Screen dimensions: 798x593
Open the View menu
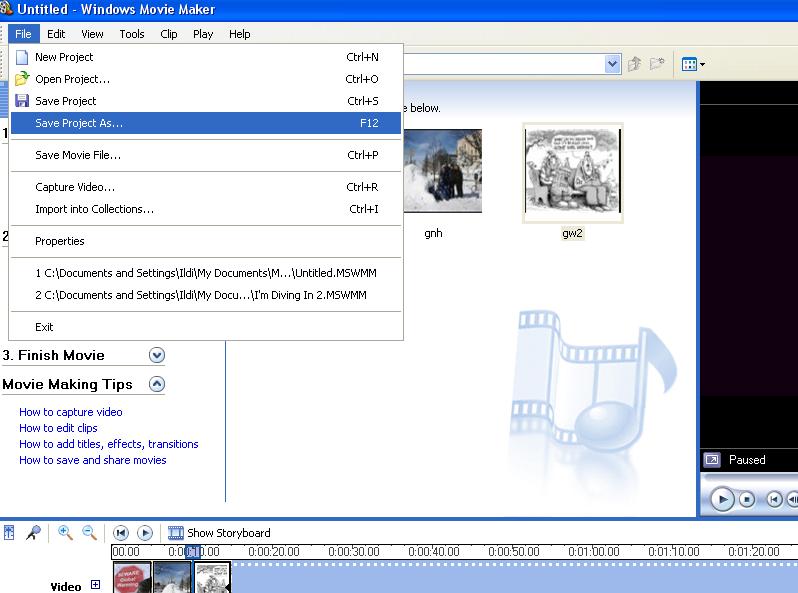[92, 34]
